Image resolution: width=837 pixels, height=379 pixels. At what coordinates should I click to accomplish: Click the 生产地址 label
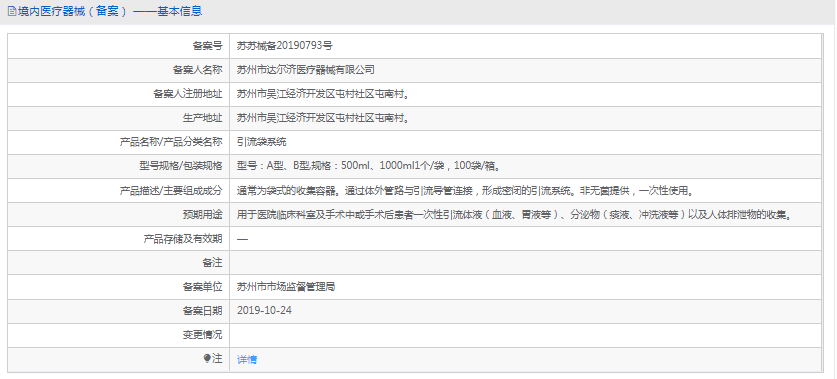(x=202, y=118)
